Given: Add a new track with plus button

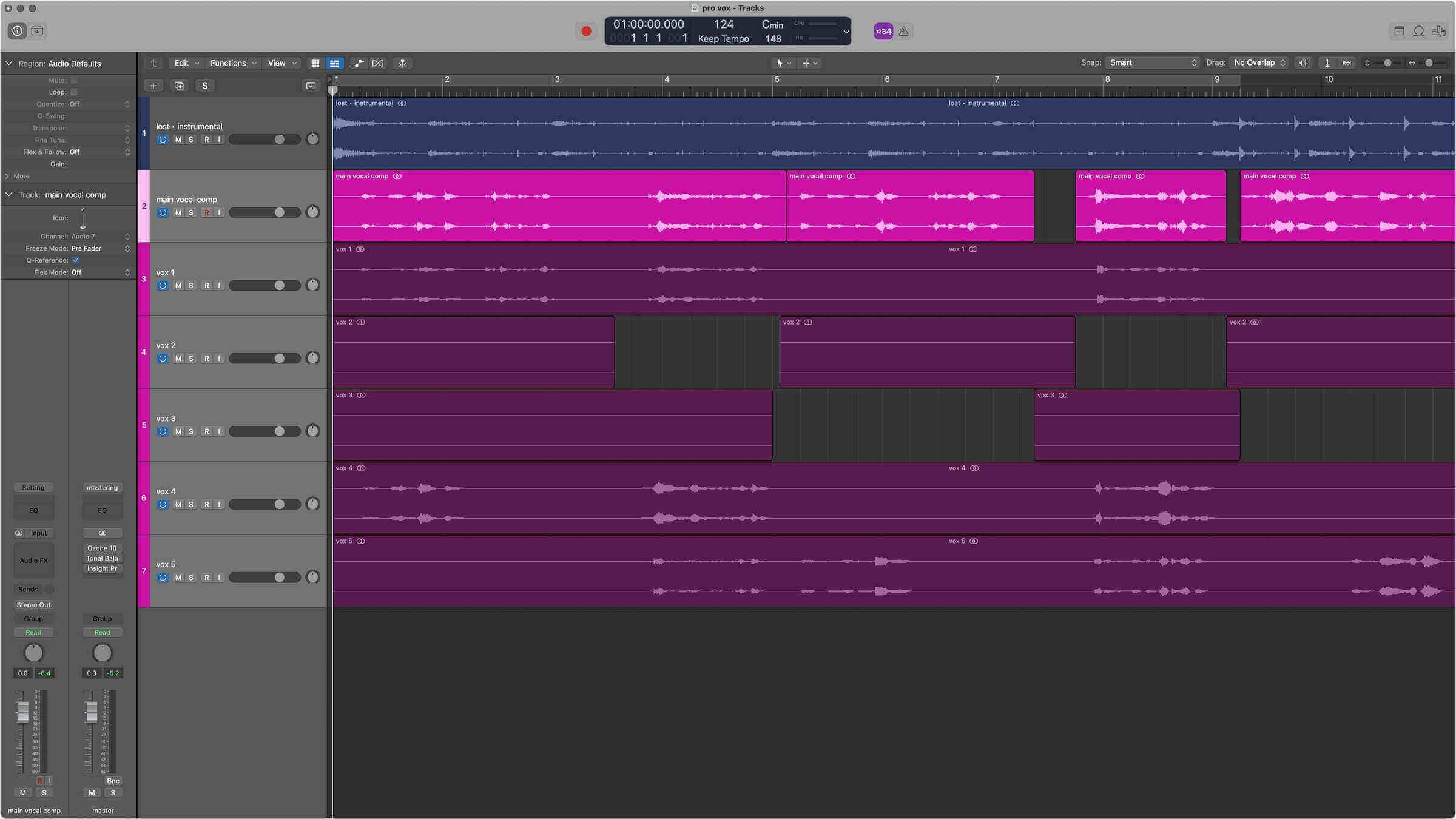Looking at the screenshot, I should pyautogui.click(x=153, y=86).
